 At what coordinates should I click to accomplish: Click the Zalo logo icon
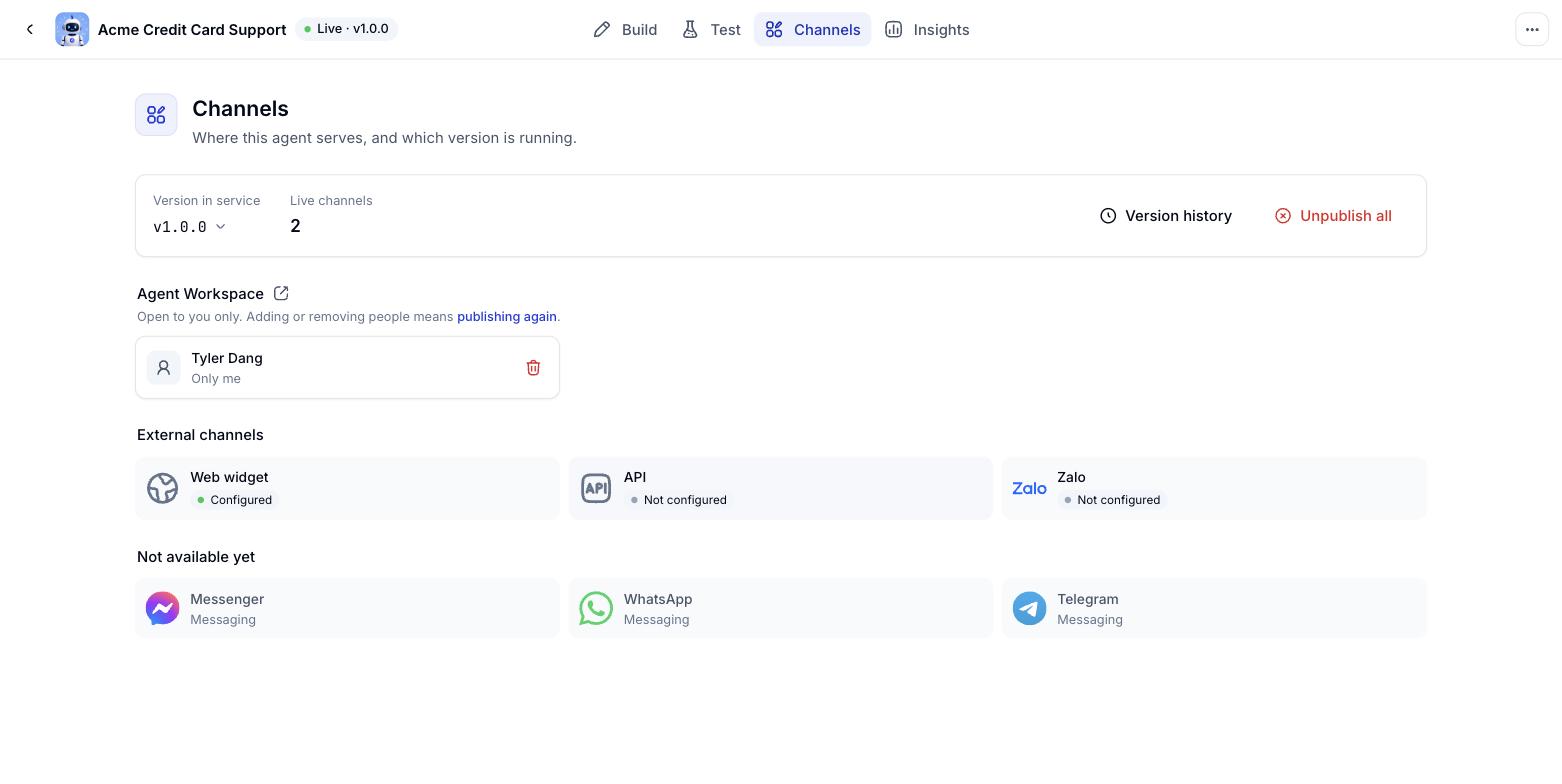(1029, 488)
